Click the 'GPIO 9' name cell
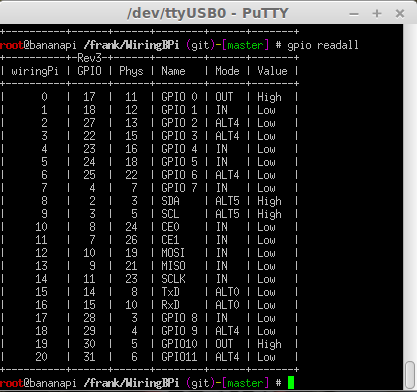The height and width of the screenshot is (392, 417). (x=179, y=331)
